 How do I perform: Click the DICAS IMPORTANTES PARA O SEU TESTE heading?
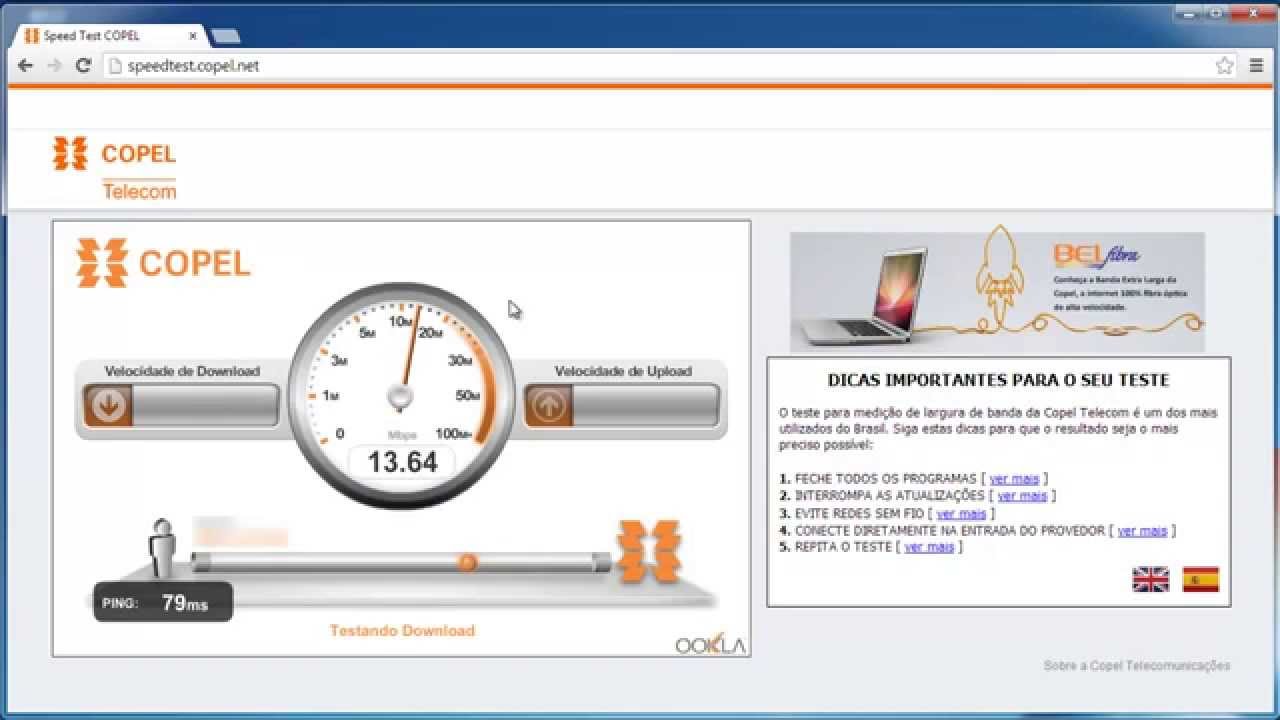coord(998,380)
